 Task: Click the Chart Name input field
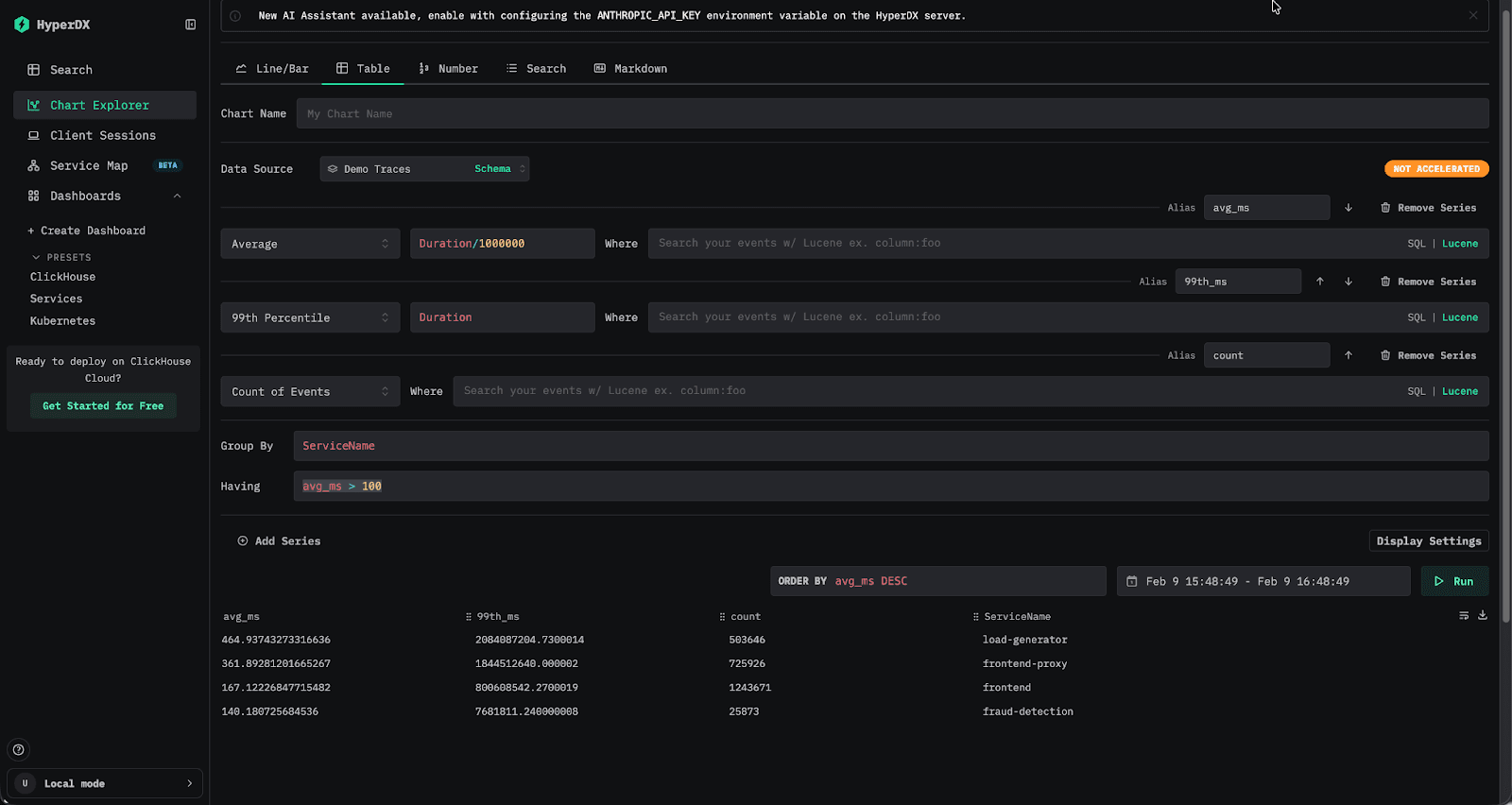pos(892,113)
